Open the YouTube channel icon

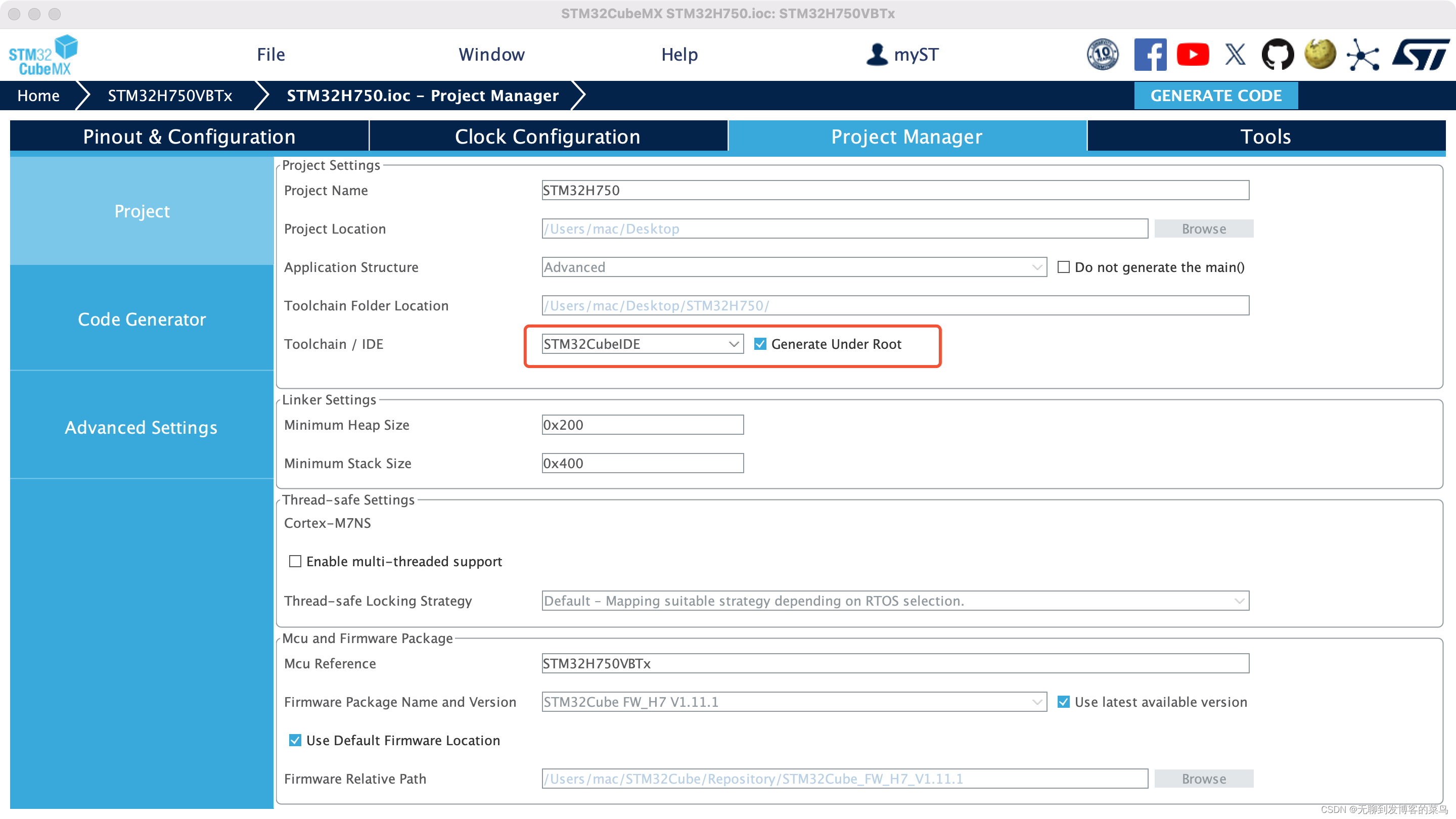[x=1192, y=54]
